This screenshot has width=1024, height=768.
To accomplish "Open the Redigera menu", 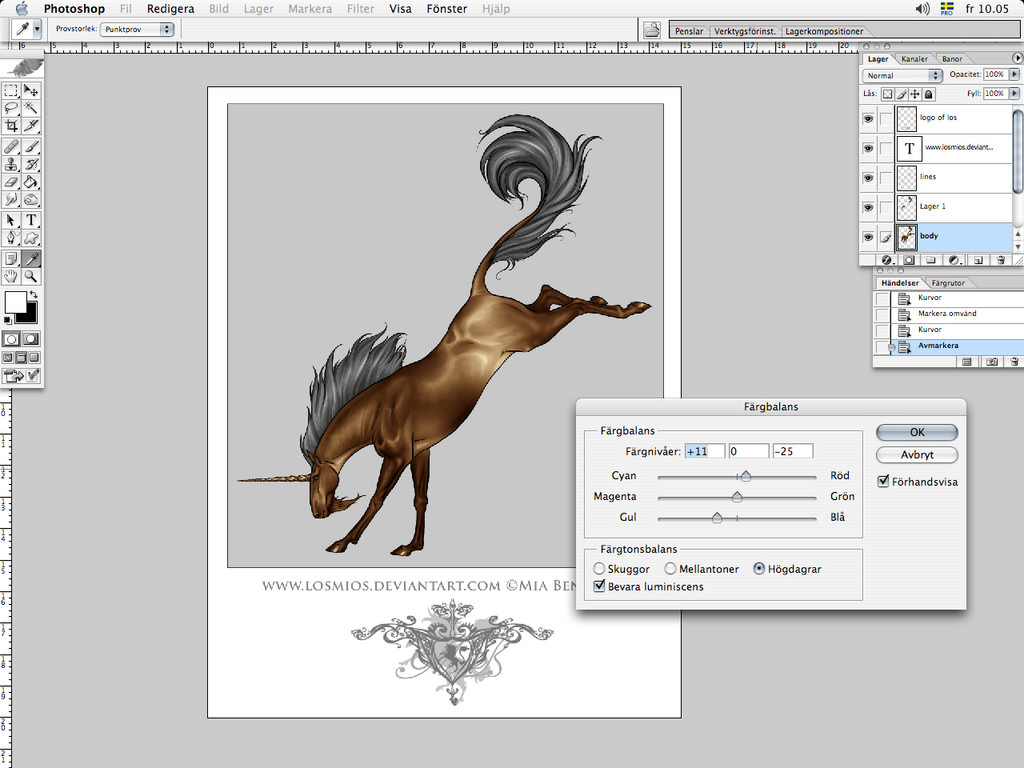I will [170, 8].
